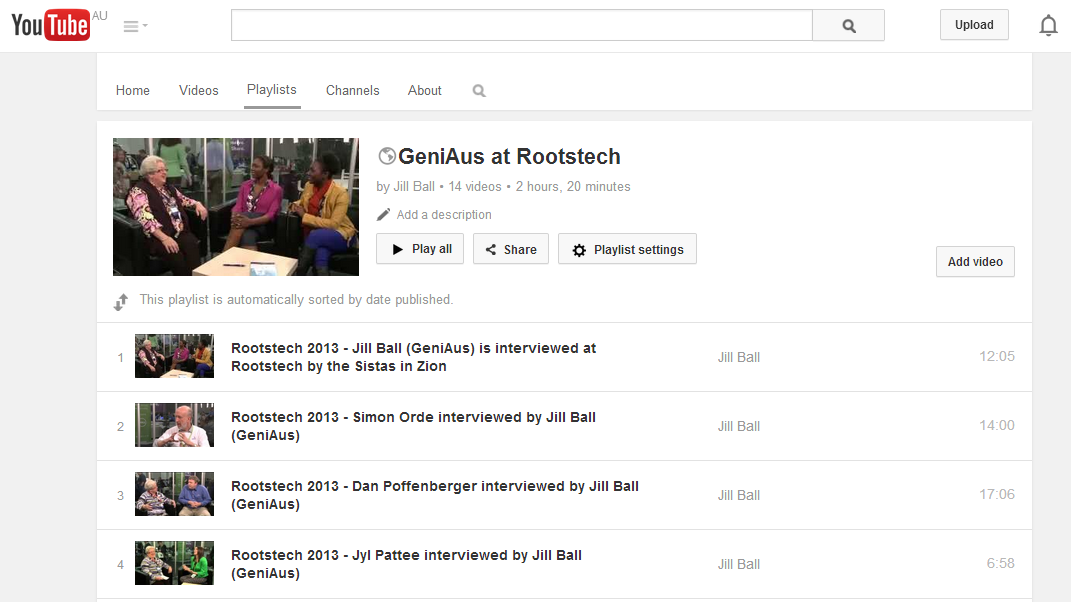This screenshot has width=1071, height=602.
Task: Click the Add video button
Action: [975, 262]
